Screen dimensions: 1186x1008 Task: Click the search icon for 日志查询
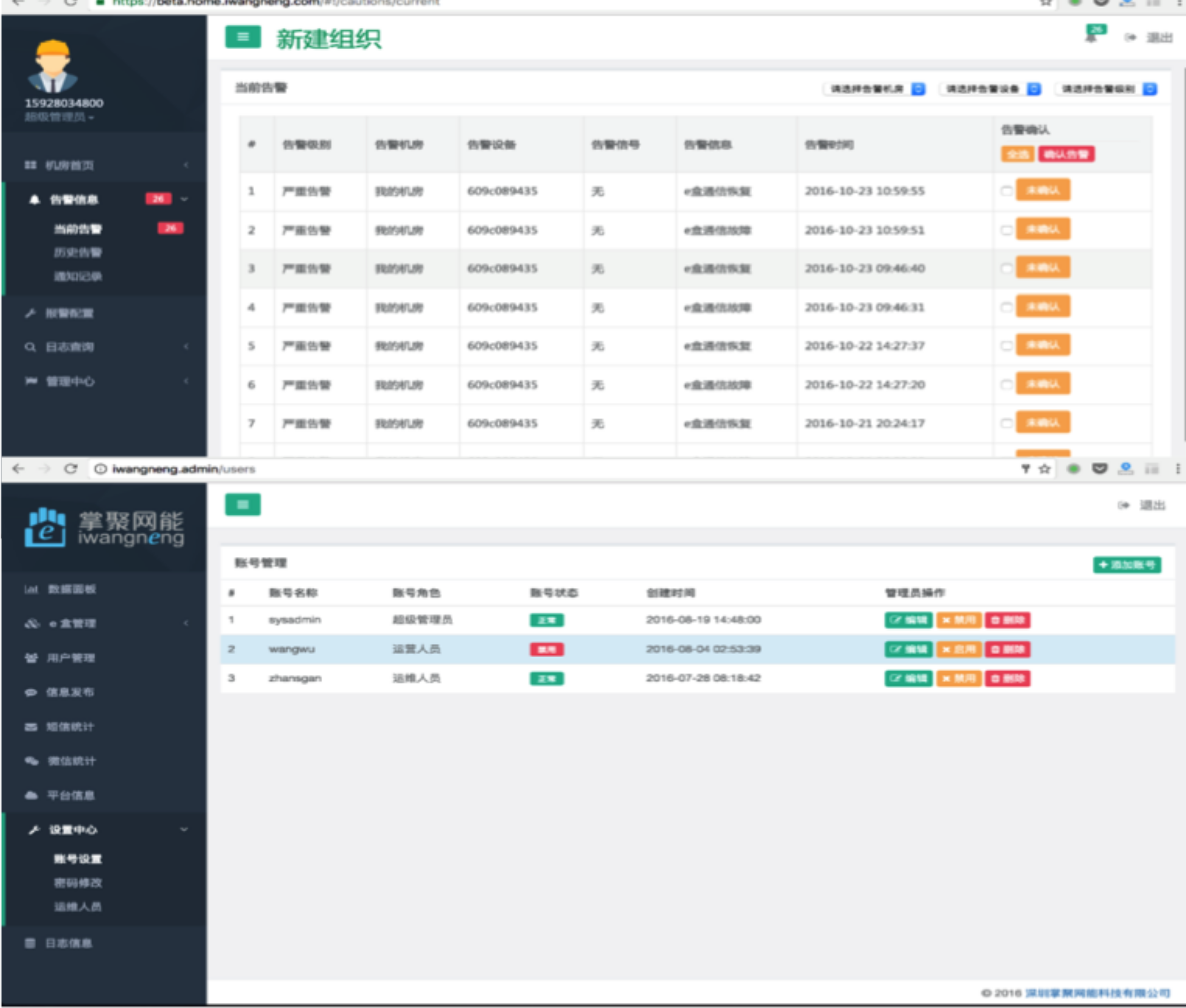point(30,347)
